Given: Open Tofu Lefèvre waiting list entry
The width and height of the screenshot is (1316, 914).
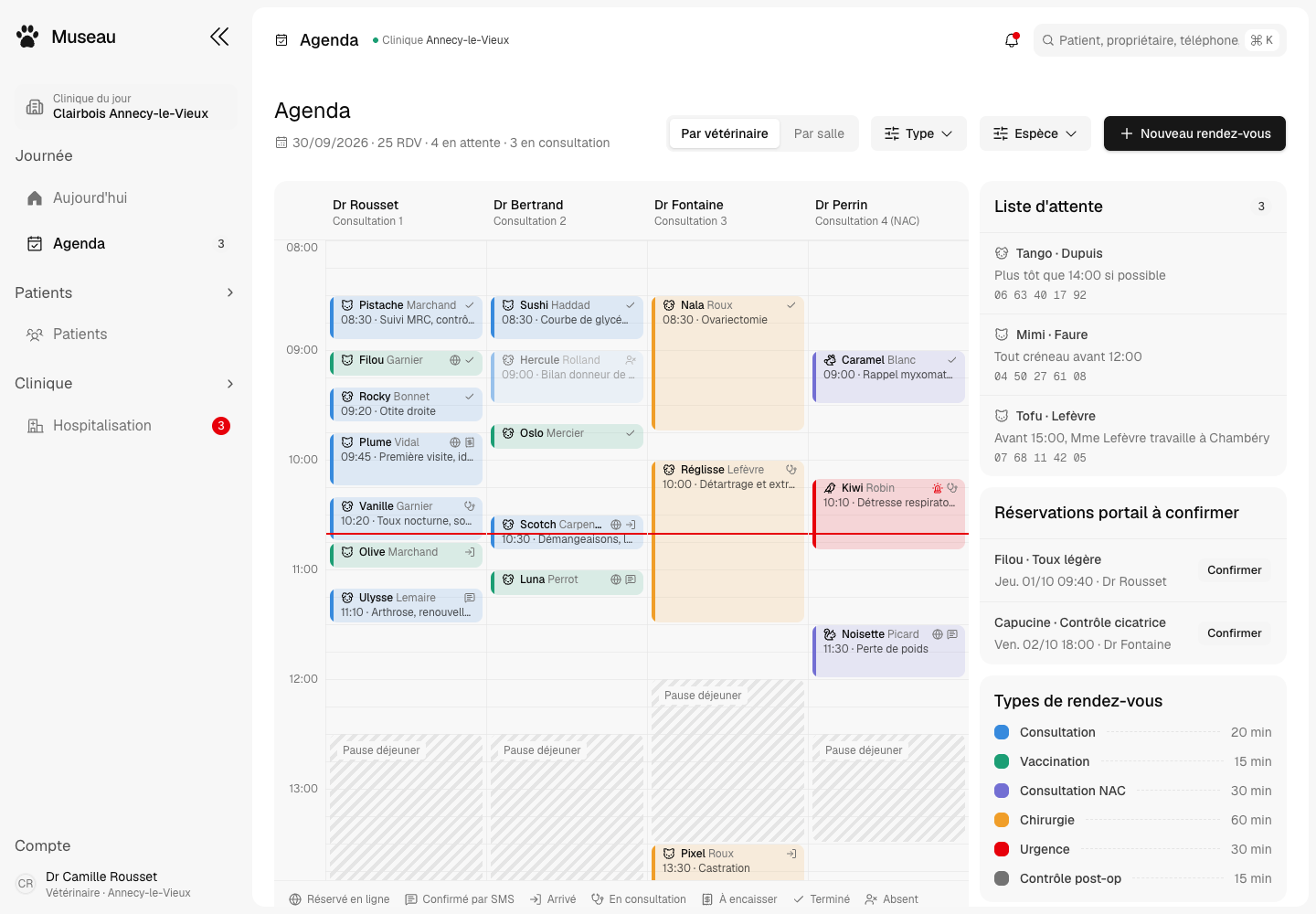Looking at the screenshot, I should pos(1133,436).
